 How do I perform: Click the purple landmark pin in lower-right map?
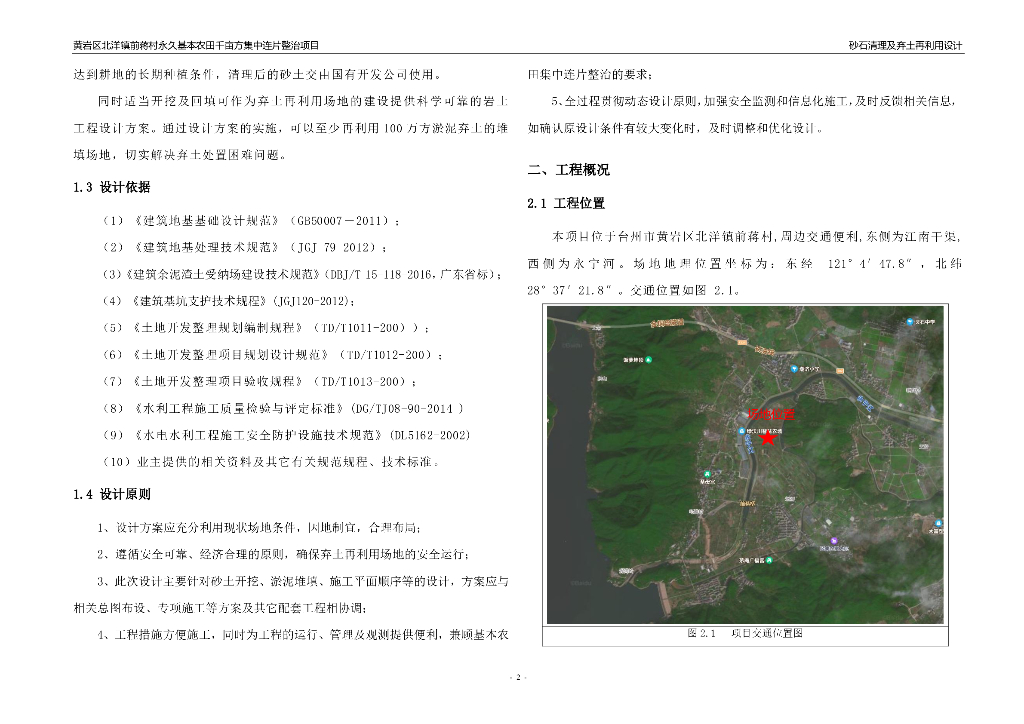[x=834, y=541]
